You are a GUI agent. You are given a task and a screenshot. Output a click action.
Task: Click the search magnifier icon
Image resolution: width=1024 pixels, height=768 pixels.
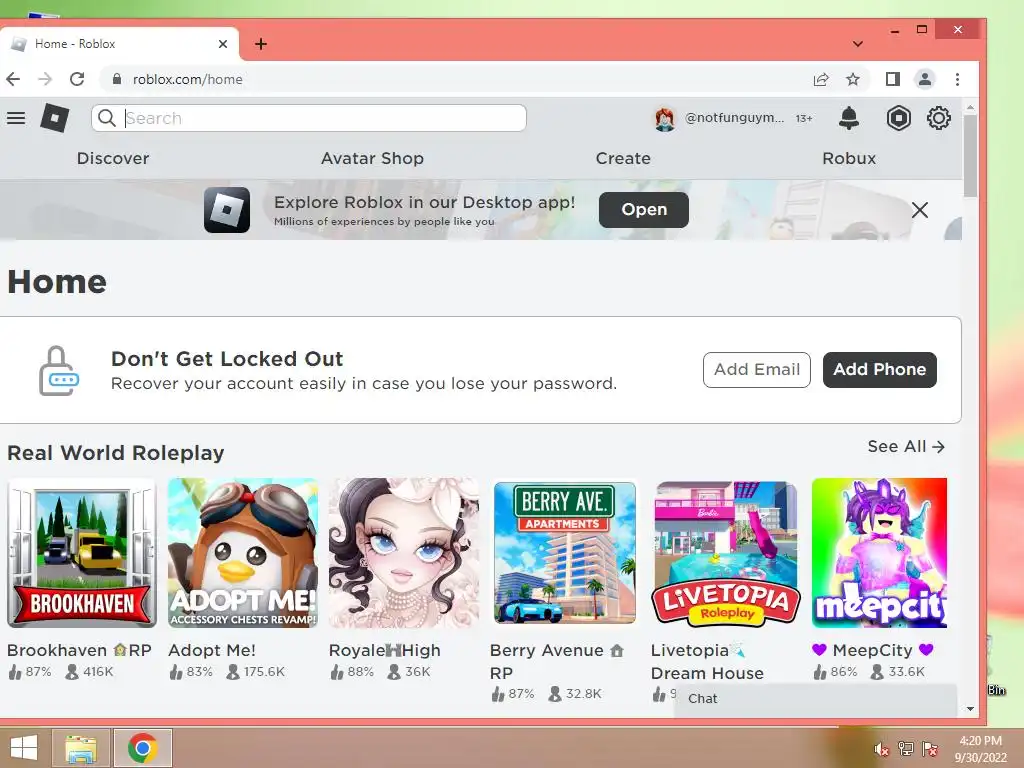(x=106, y=118)
